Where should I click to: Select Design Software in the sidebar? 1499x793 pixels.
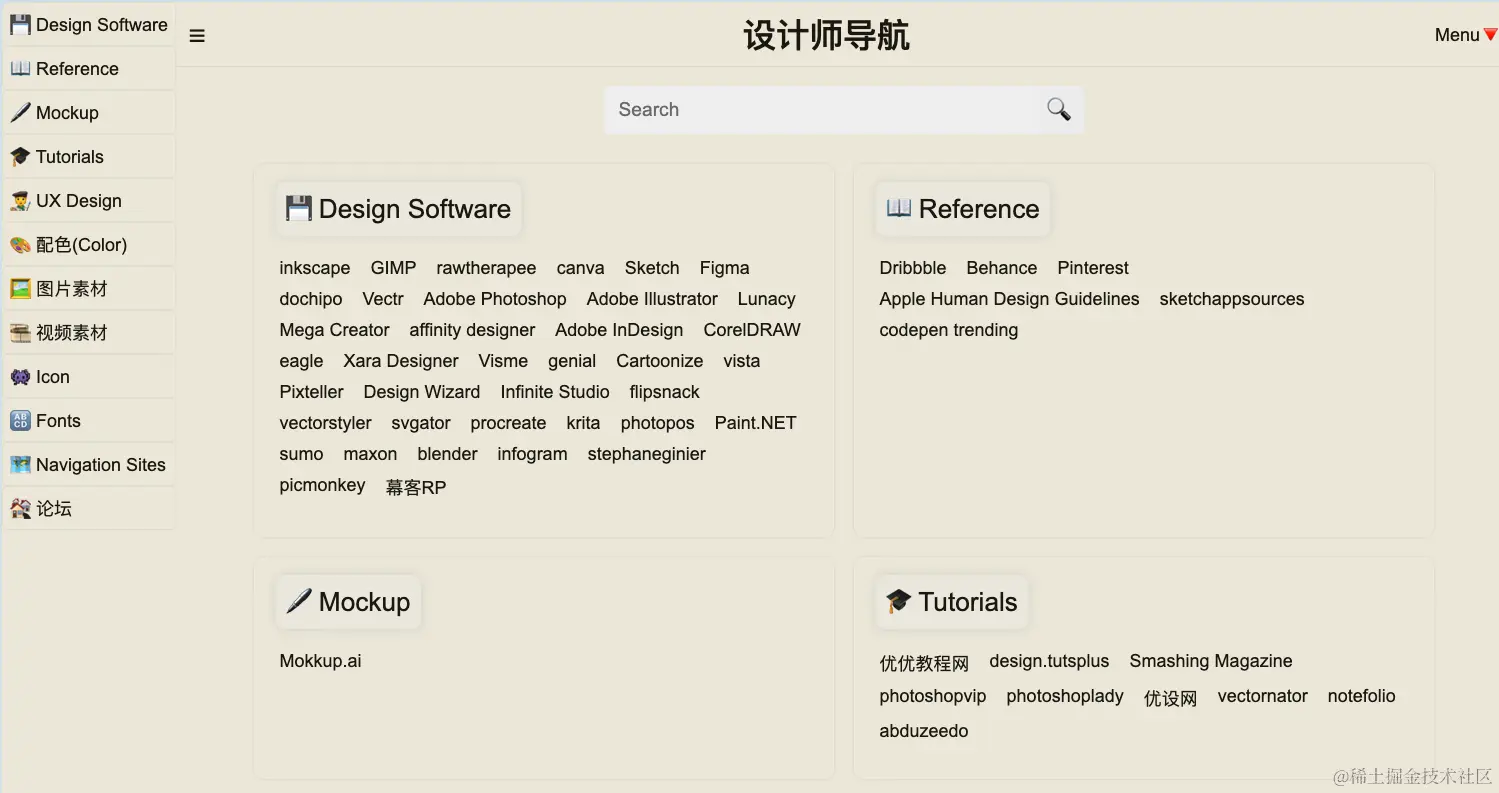(x=89, y=25)
